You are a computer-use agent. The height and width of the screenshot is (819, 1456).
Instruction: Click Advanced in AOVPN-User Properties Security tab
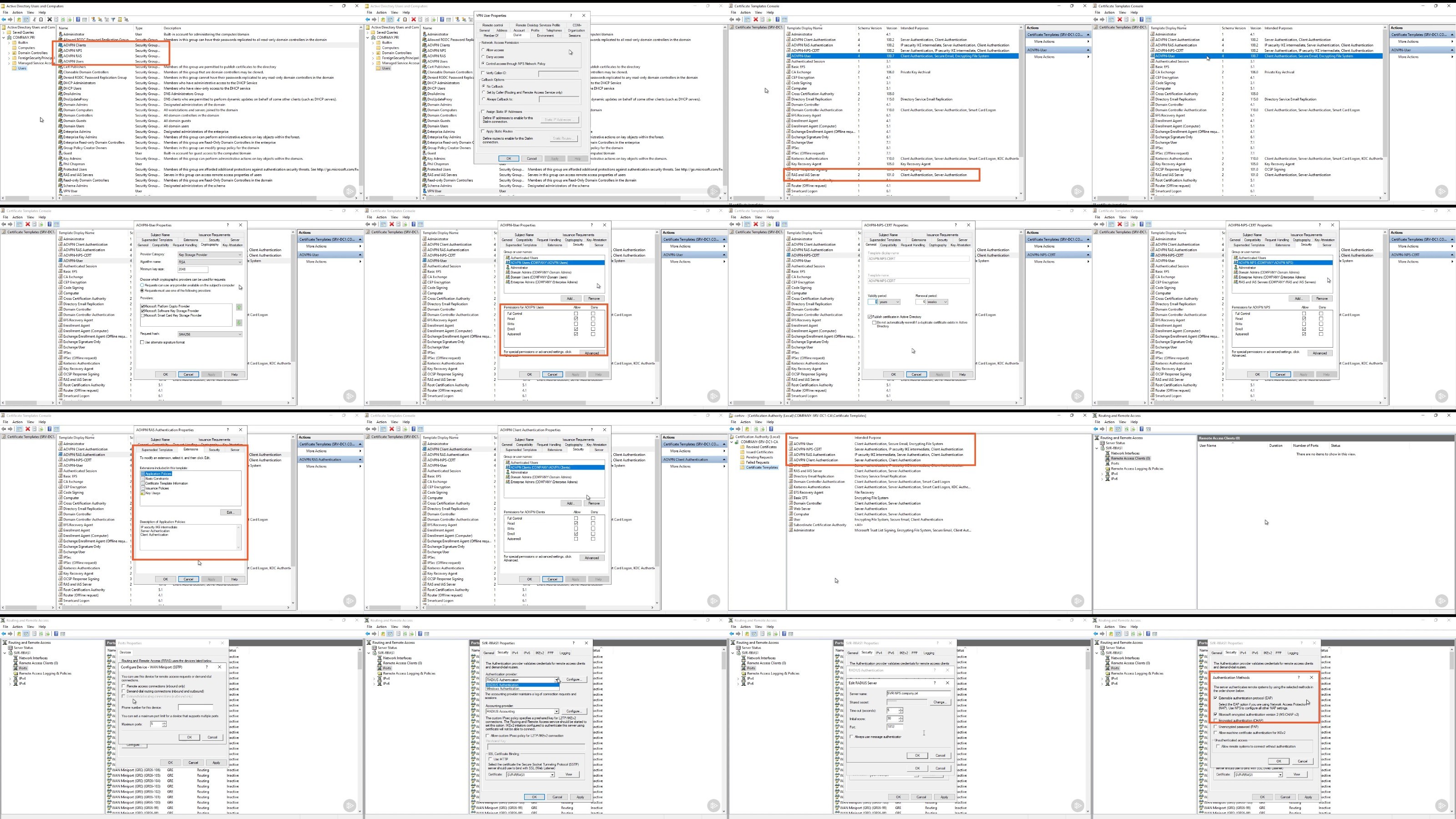pos(592,353)
